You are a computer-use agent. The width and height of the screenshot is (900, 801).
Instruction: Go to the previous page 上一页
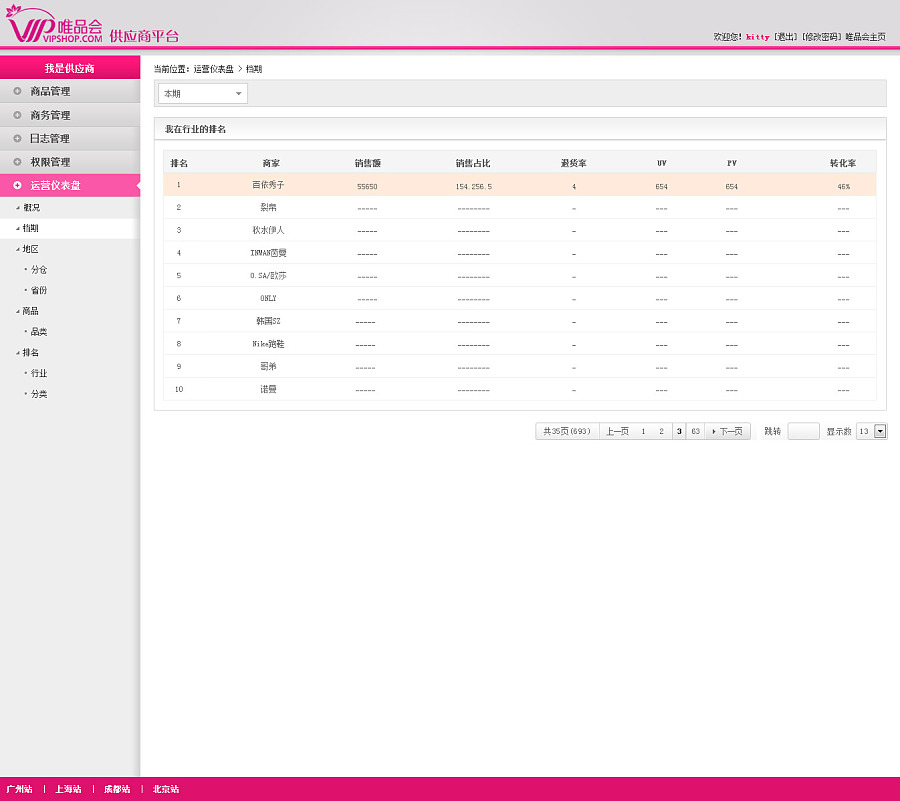pyautogui.click(x=618, y=431)
